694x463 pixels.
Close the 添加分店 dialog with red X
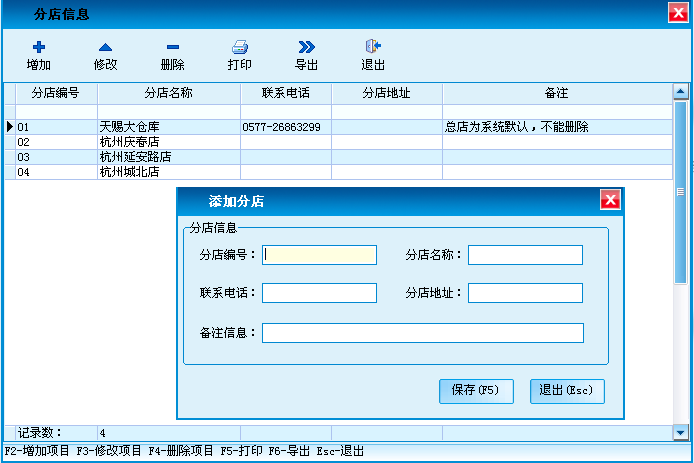point(610,200)
